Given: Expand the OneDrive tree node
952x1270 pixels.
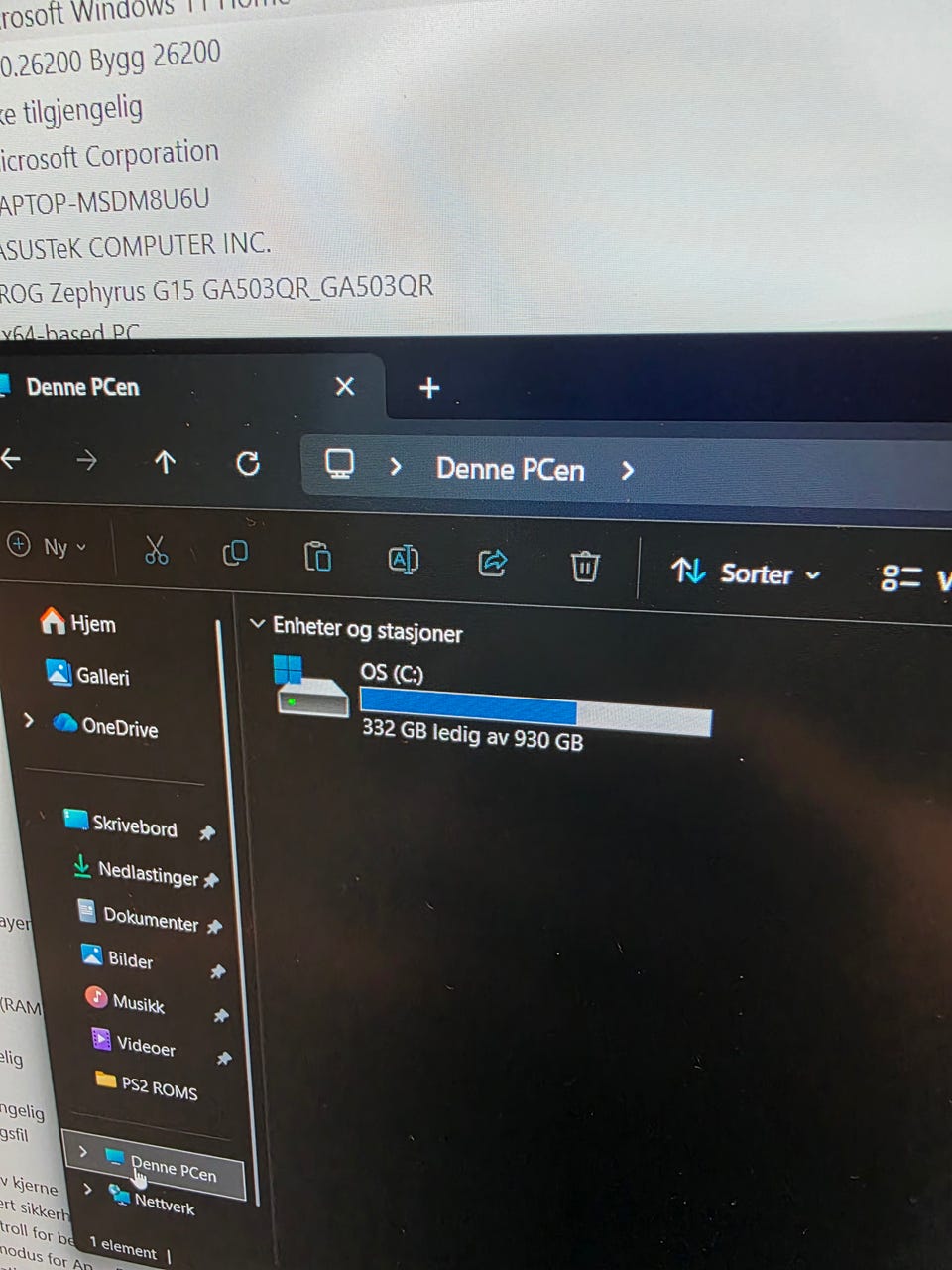Looking at the screenshot, I should (28, 720).
